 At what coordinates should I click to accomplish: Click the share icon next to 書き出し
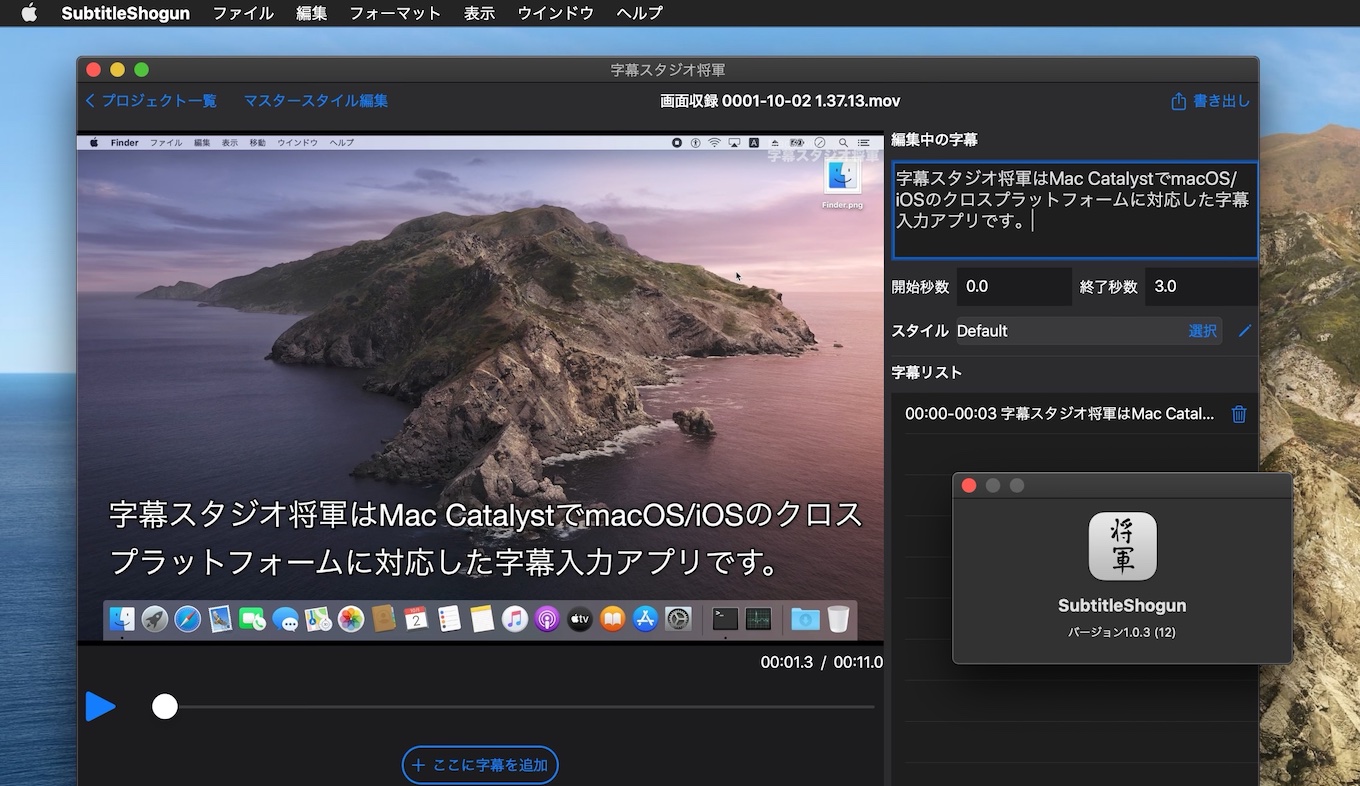pyautogui.click(x=1178, y=101)
